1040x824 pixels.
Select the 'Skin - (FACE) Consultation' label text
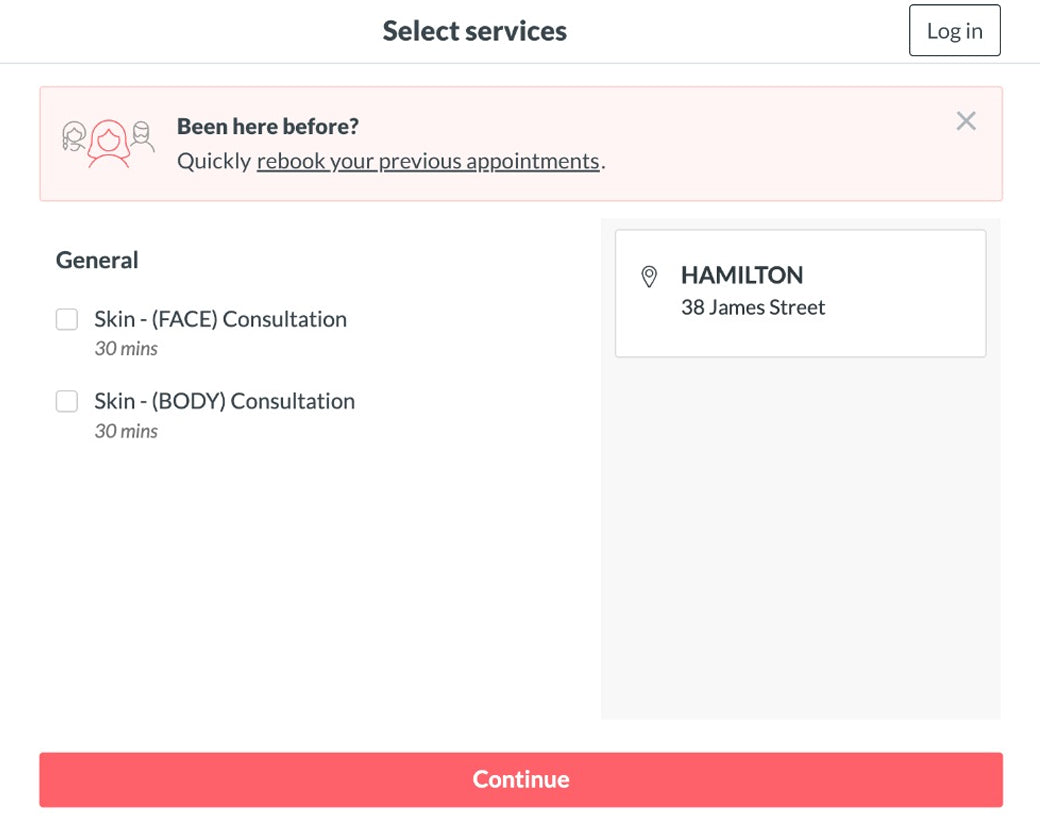pos(220,320)
